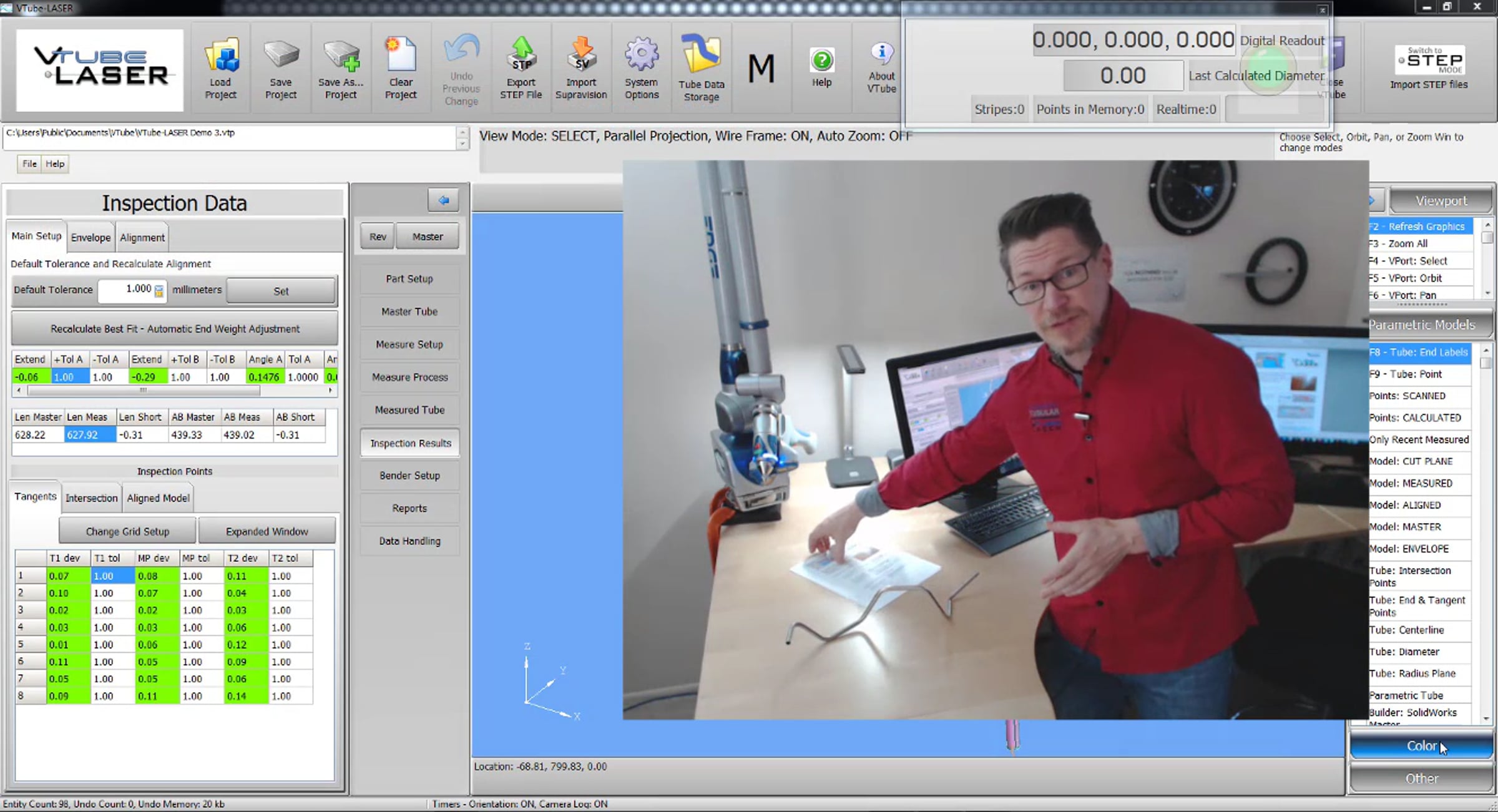This screenshot has height=812, width=1498.
Task: Toggle Model: MASTER visibility item
Action: 1405,527
